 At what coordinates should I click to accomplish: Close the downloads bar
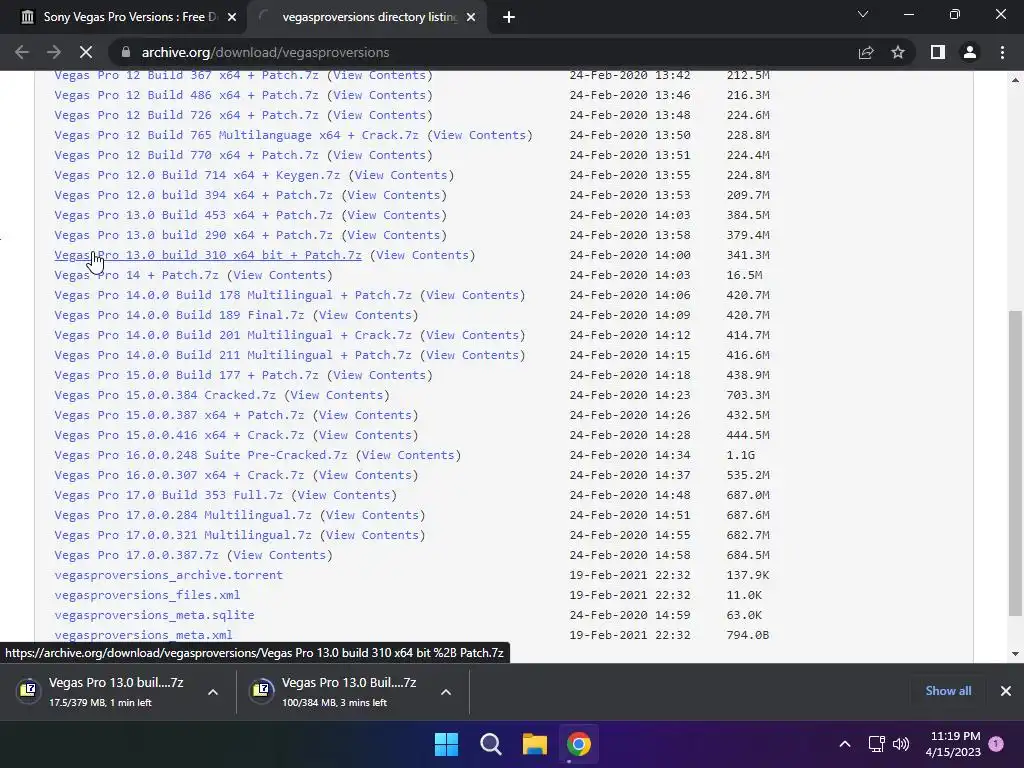(x=1006, y=691)
